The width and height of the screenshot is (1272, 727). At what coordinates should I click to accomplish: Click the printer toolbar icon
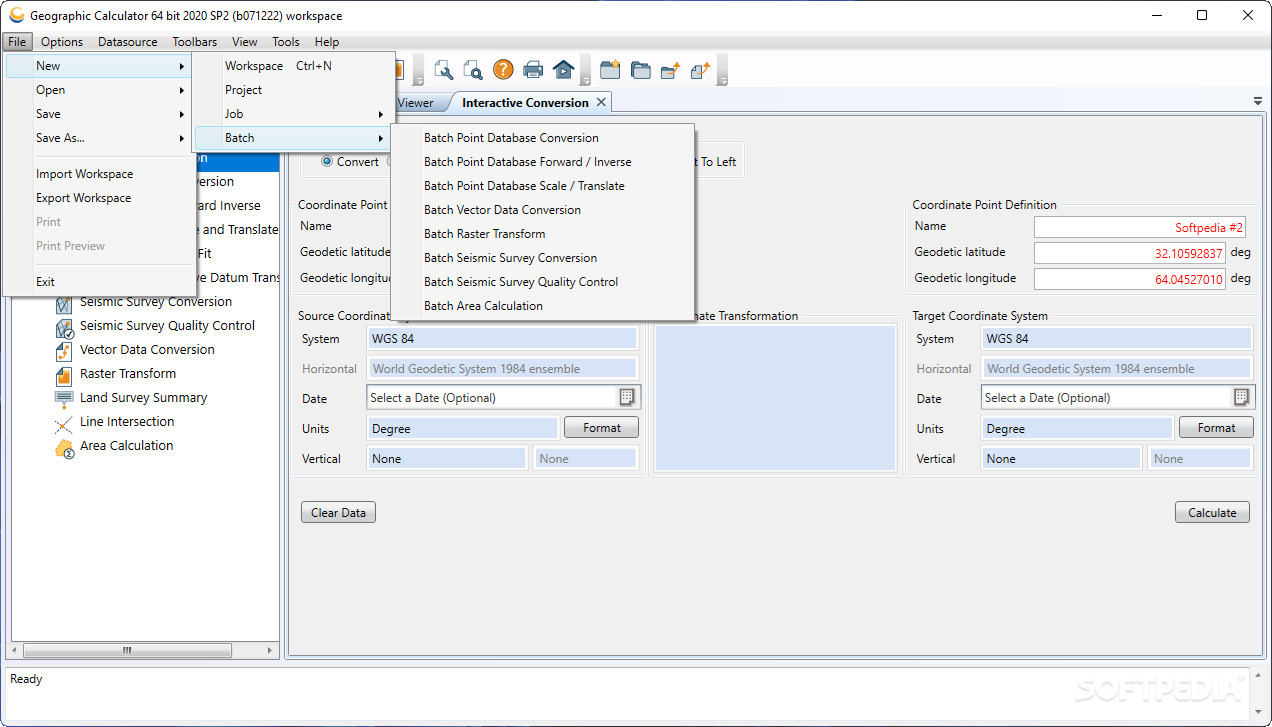click(x=533, y=70)
